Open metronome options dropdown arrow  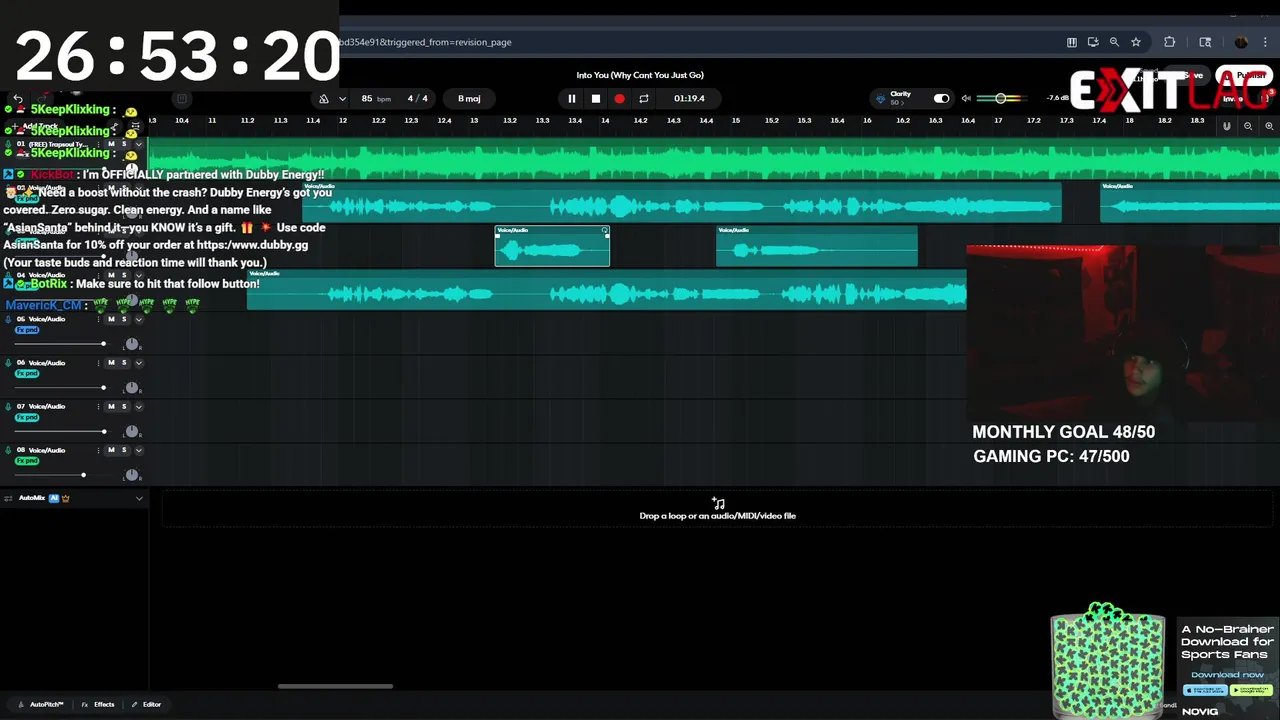point(342,98)
